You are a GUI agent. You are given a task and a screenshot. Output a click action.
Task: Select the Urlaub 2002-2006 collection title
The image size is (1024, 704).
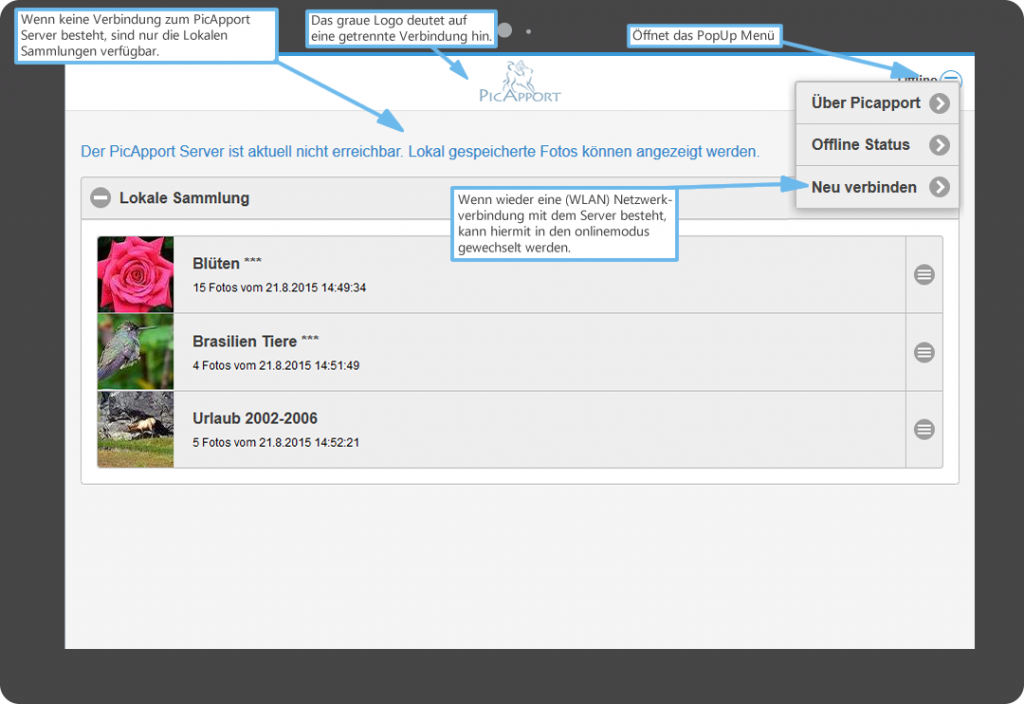(x=255, y=418)
